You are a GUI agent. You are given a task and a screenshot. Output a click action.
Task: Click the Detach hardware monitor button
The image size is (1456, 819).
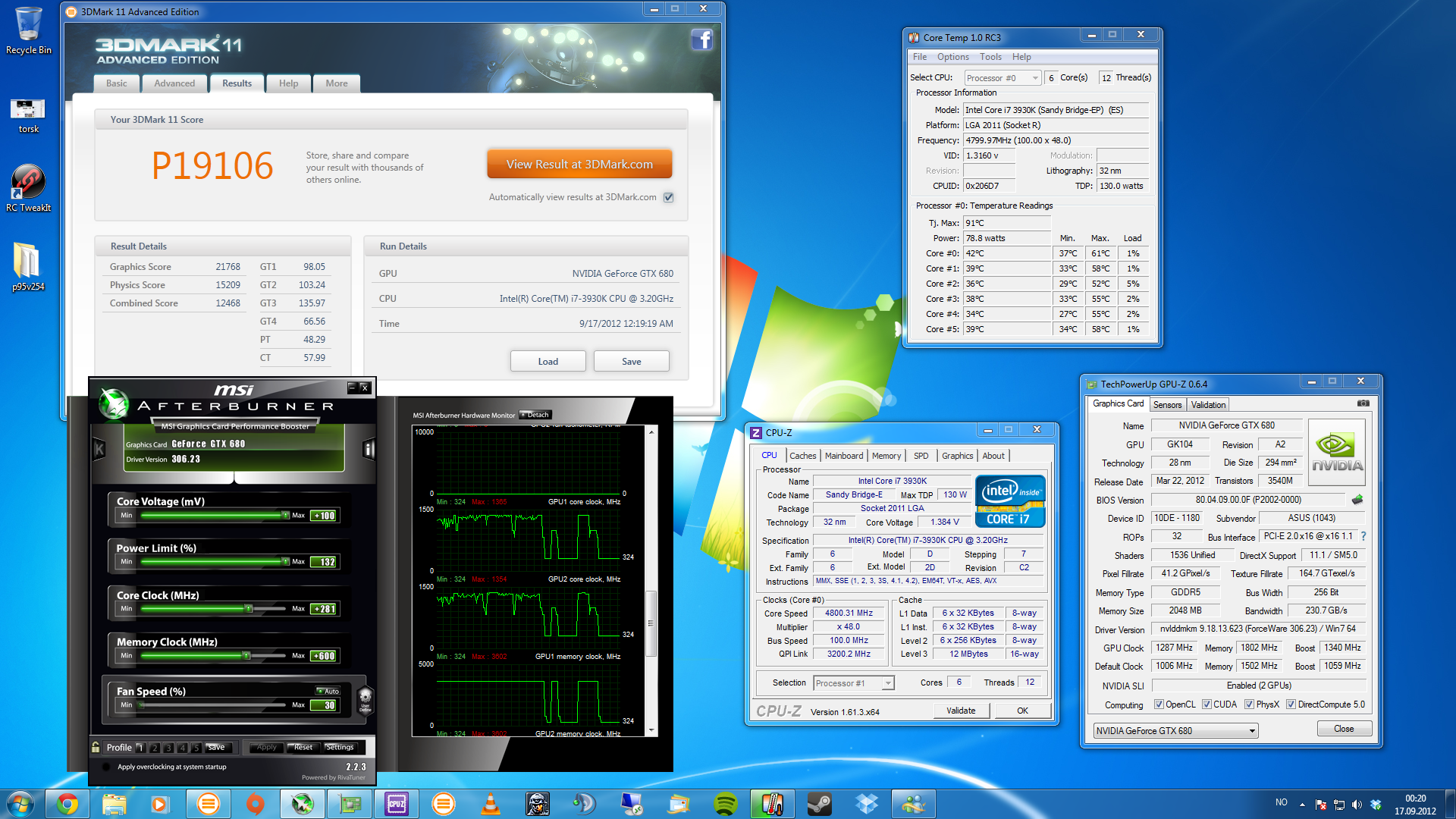coord(535,415)
